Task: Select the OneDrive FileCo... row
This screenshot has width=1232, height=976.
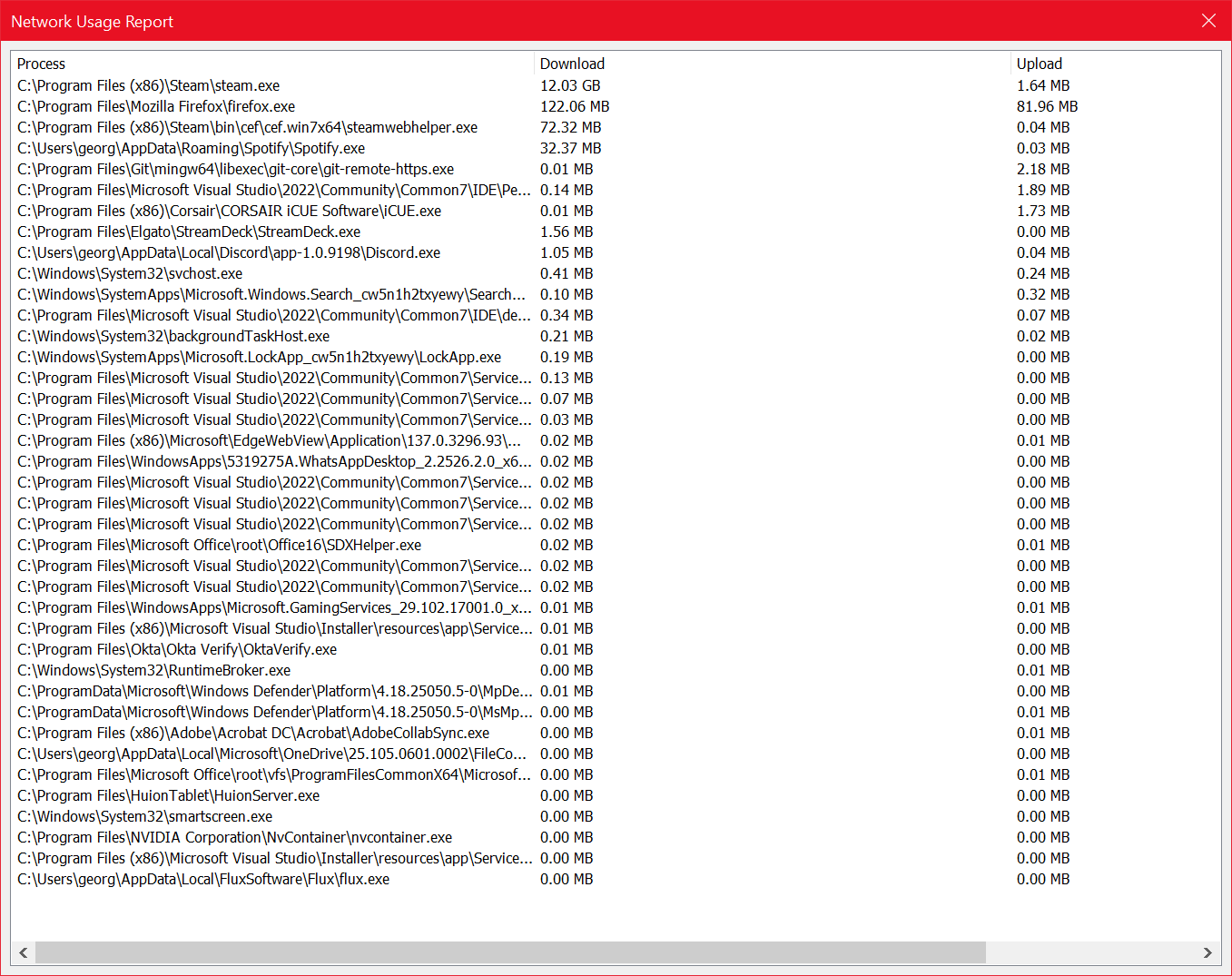Action: [616, 754]
